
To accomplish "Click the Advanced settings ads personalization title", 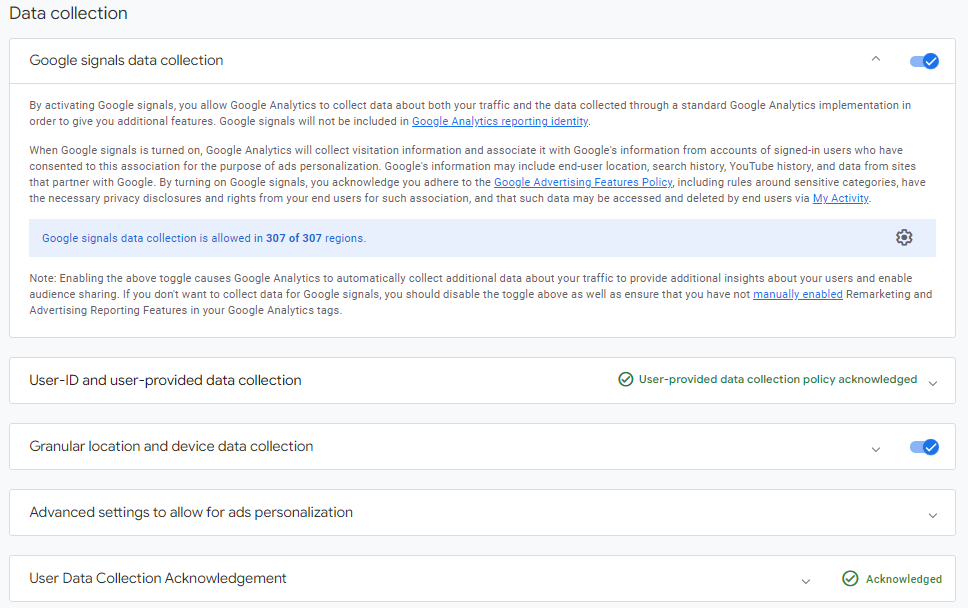I will pyautogui.click(x=191, y=512).
